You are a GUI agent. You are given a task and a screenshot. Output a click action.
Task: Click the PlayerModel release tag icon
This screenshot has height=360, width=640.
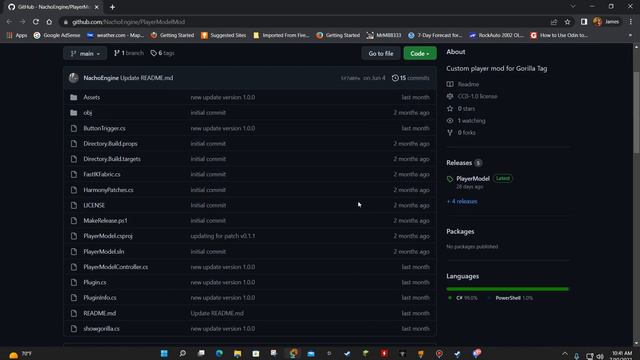[450, 179]
